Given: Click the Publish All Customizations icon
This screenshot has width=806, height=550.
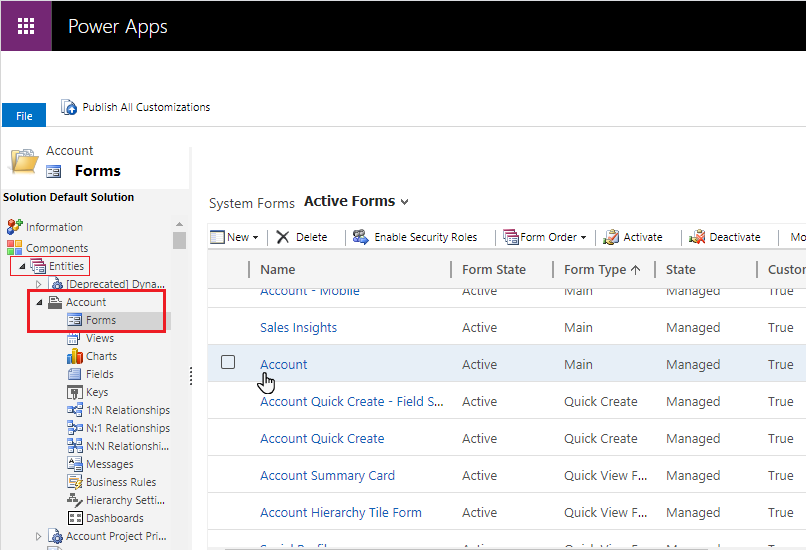Looking at the screenshot, I should pos(69,107).
